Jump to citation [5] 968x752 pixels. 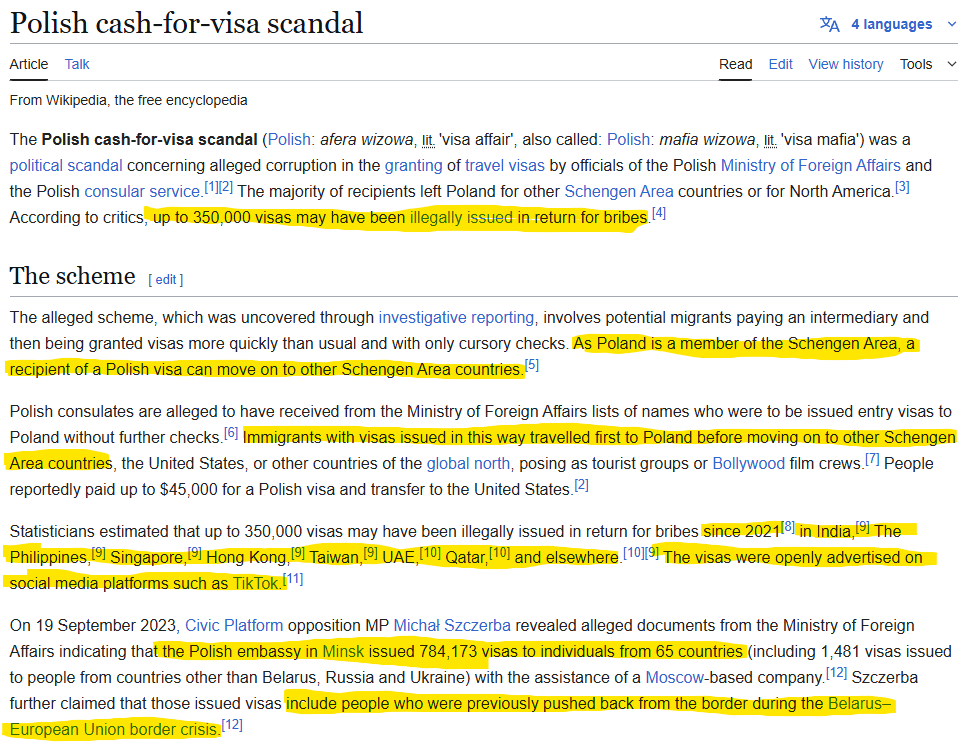(532, 365)
